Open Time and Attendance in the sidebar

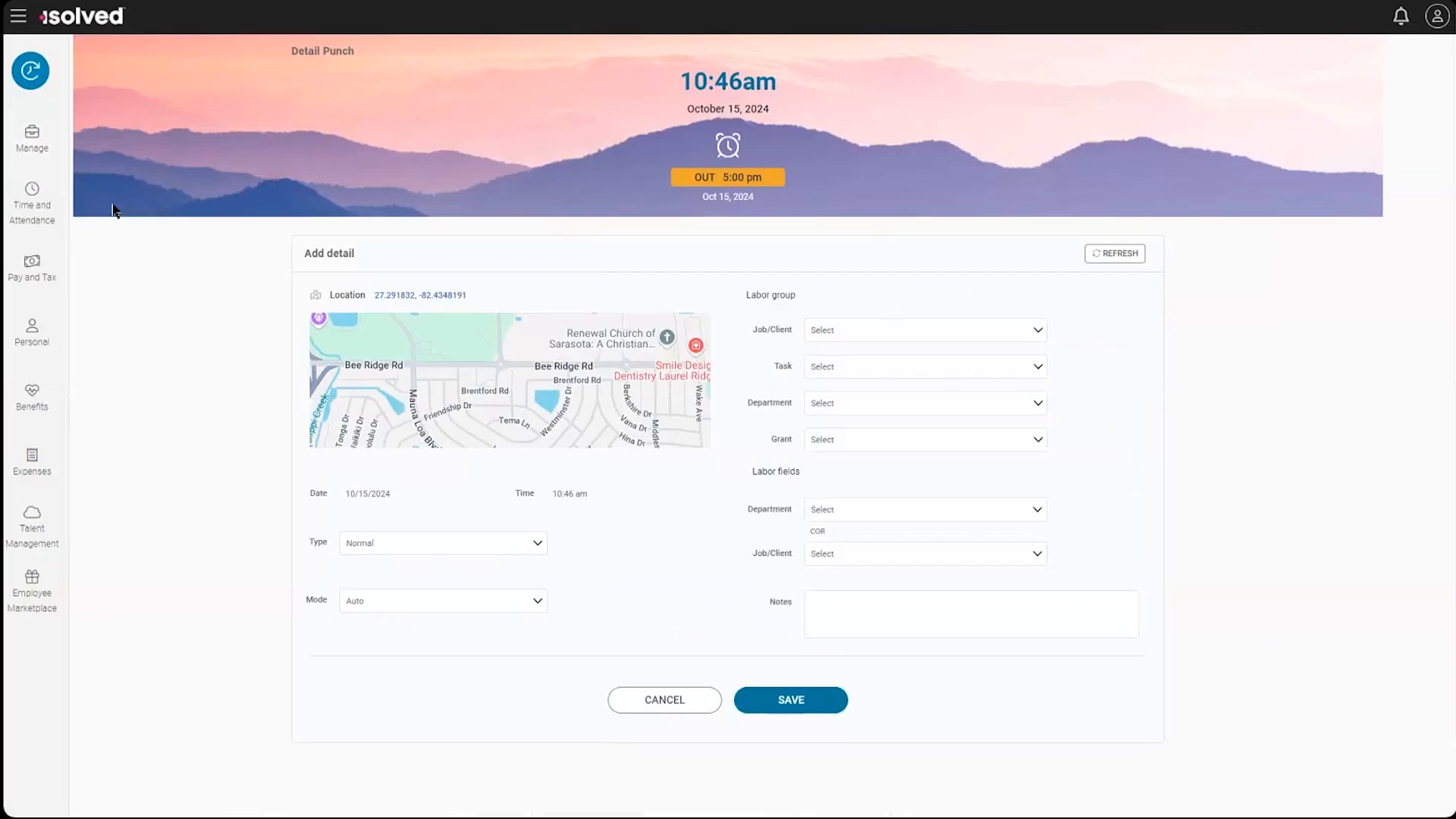(x=32, y=203)
